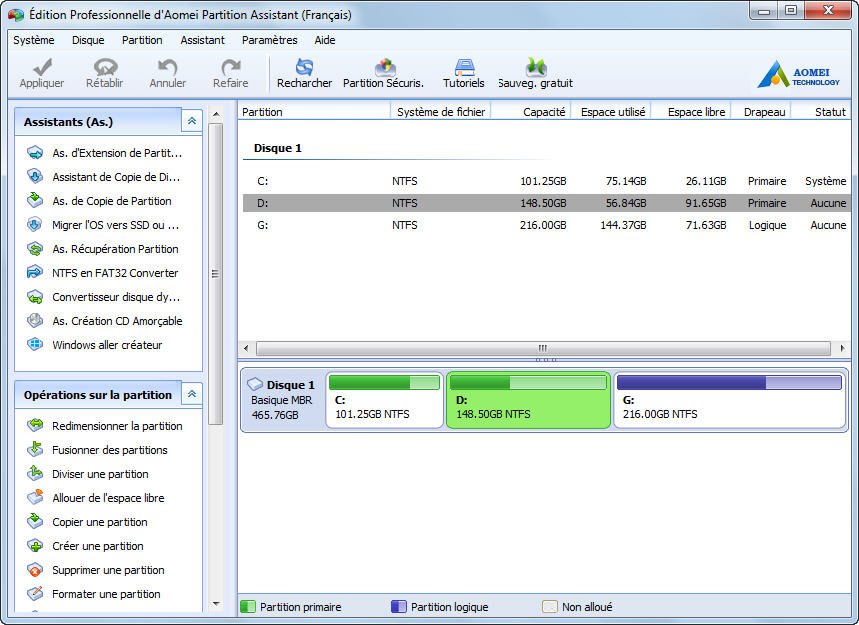Click the Windows aller créateur link
This screenshot has height=625, width=859.
point(107,345)
